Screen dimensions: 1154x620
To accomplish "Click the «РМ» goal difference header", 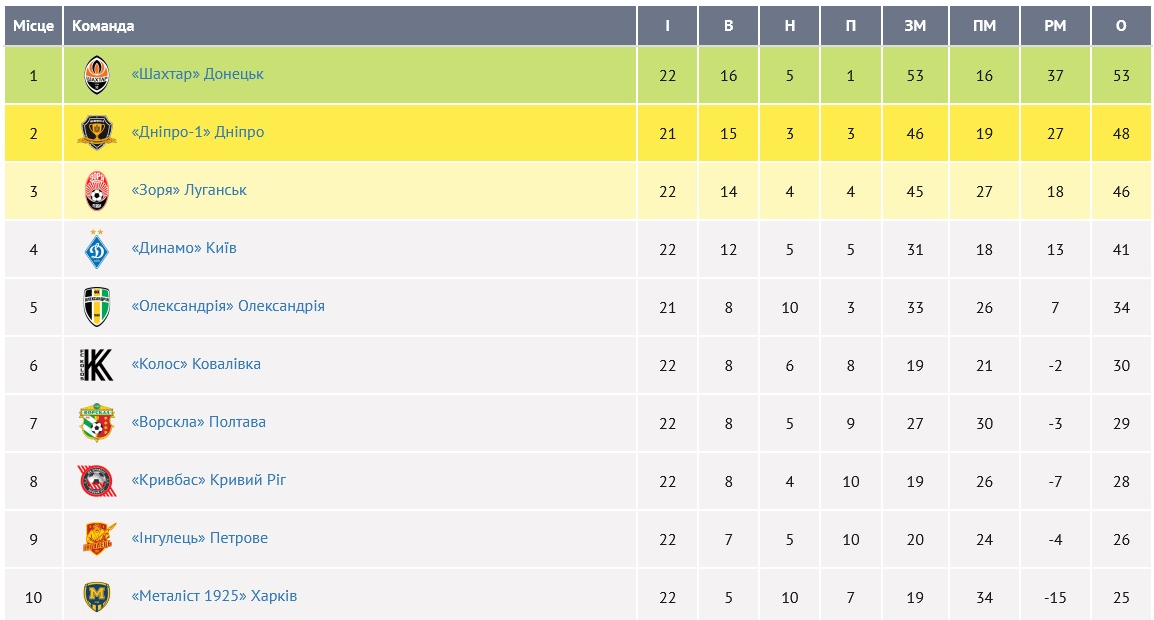I will click(x=1055, y=26).
